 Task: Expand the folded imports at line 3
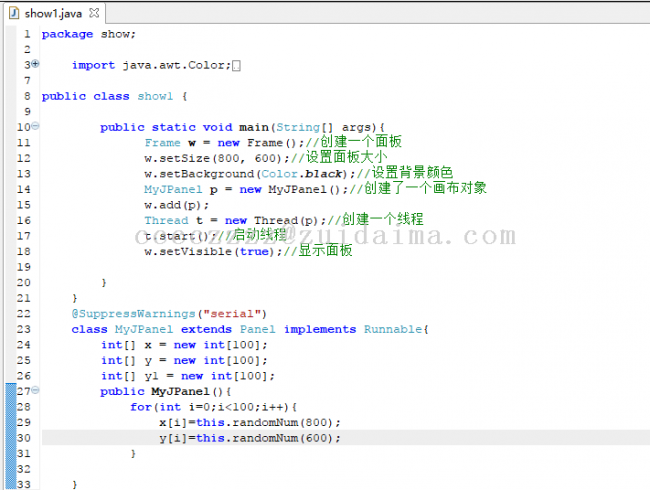tap(36, 64)
